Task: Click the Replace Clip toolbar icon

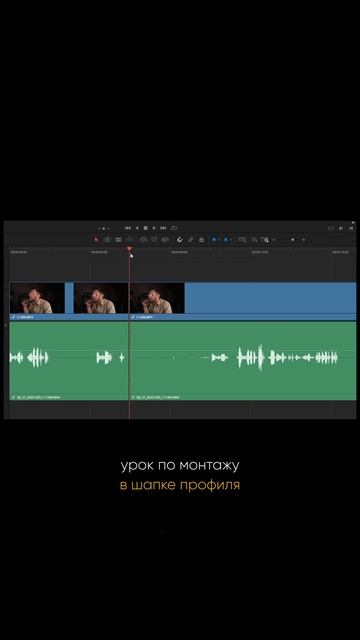Action: pyautogui.click(x=165, y=240)
